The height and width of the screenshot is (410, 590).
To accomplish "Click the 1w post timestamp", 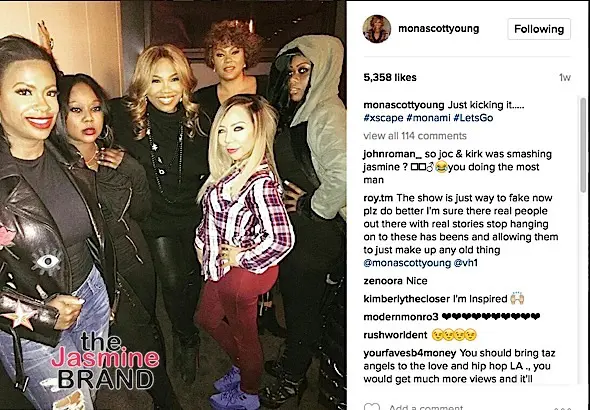I will (x=564, y=77).
